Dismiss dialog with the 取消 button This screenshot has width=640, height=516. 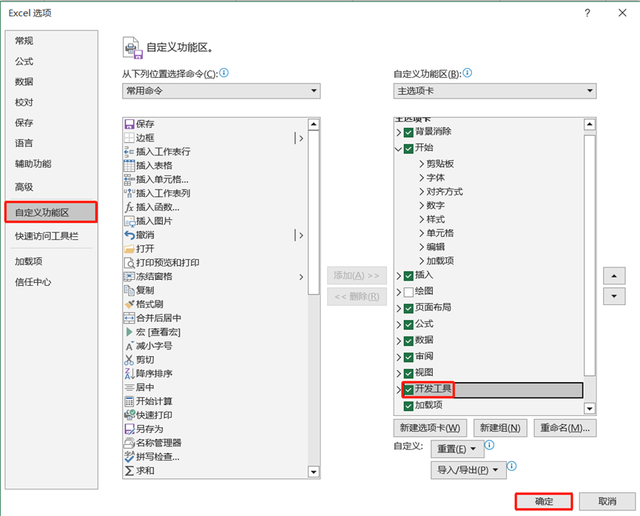(607, 501)
